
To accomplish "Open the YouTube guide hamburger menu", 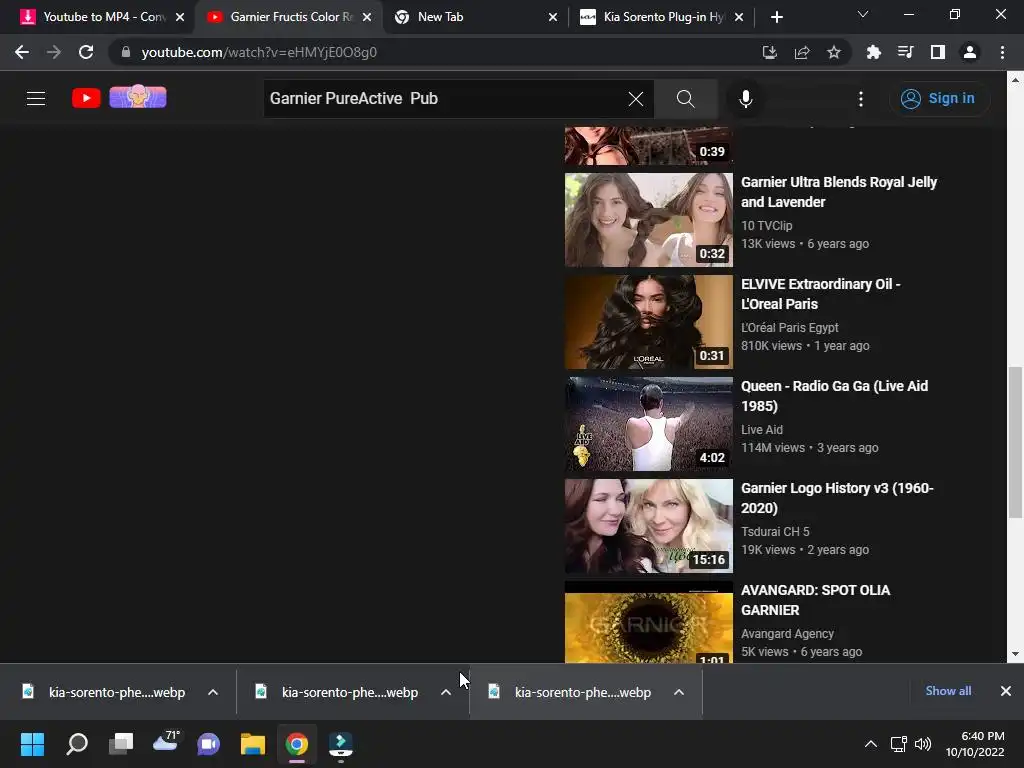I will tap(36, 99).
